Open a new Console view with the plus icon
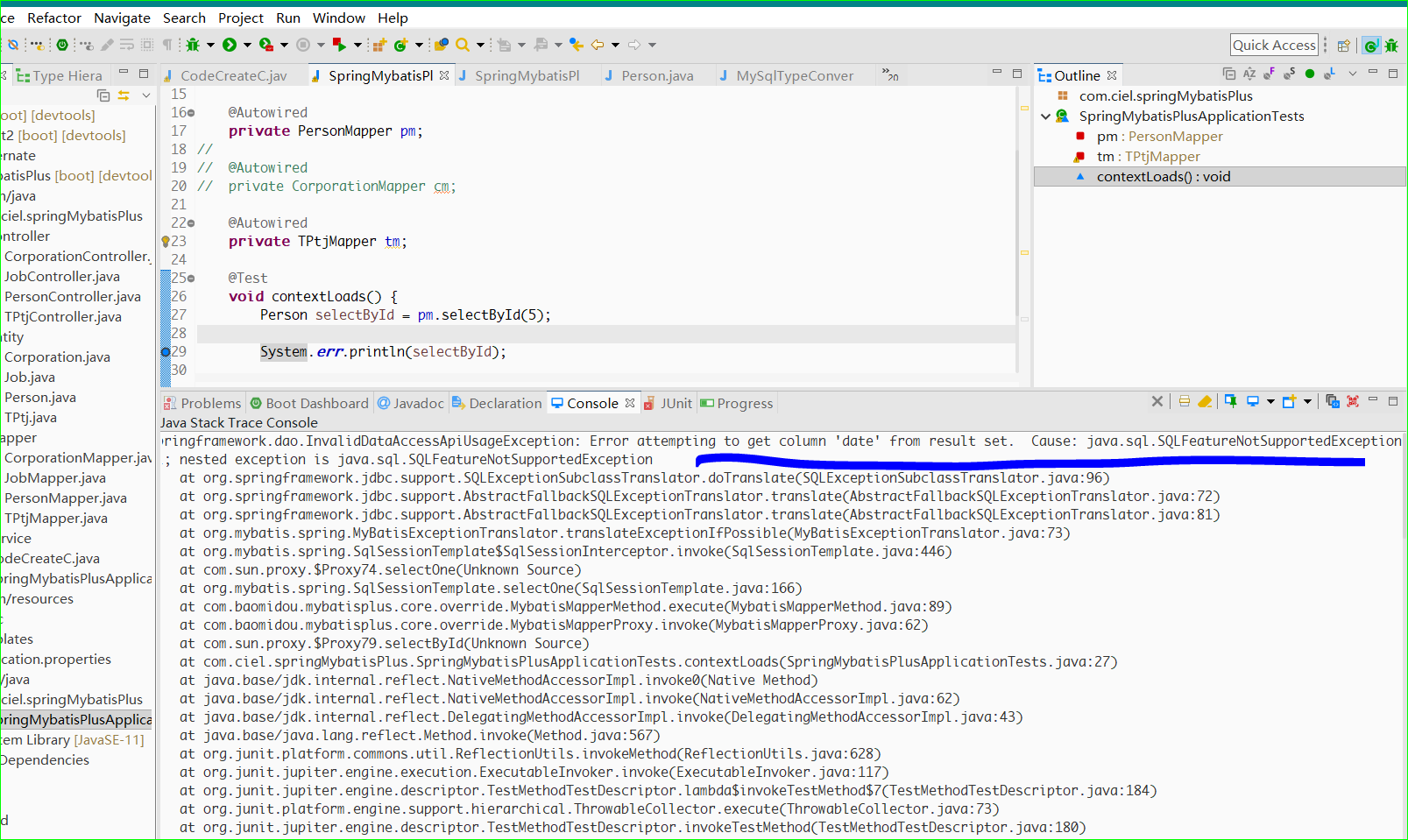This screenshot has height=840, width=1408. [x=1289, y=401]
